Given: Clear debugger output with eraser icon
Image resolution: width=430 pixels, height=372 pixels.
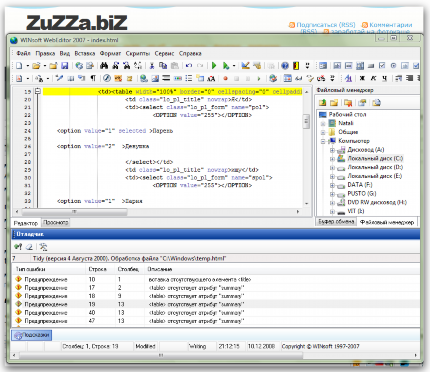Looking at the screenshot, I should (29, 247).
